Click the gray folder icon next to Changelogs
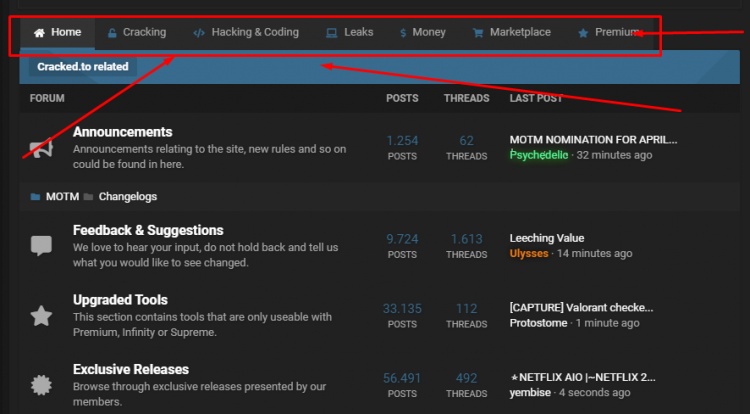 tap(88, 196)
